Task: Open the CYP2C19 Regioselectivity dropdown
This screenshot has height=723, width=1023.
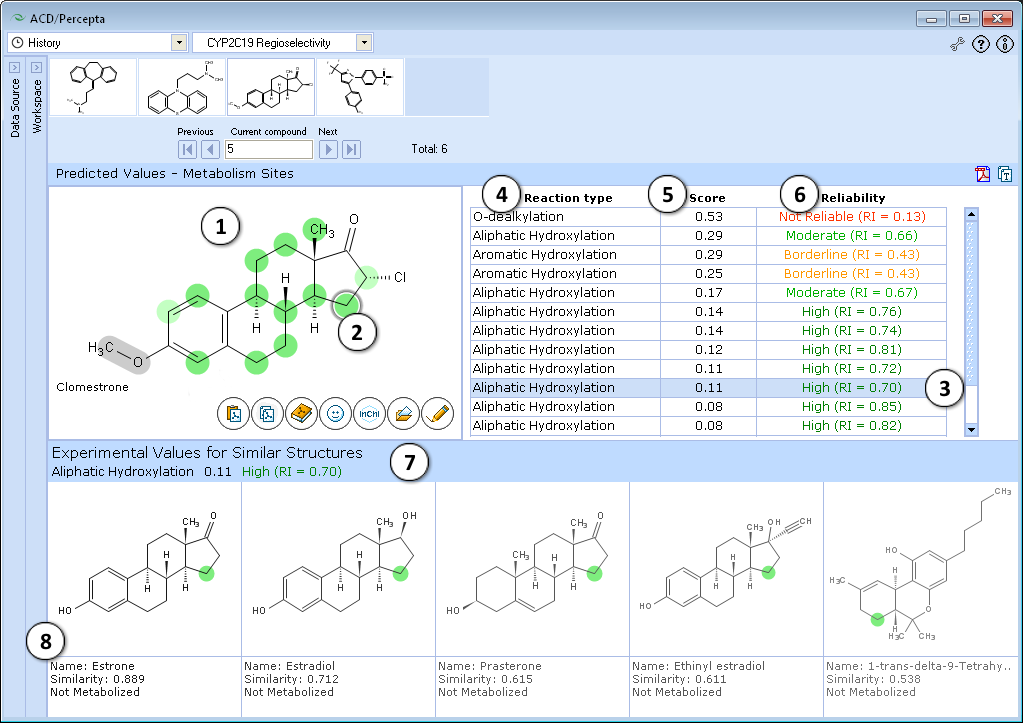Action: 365,43
